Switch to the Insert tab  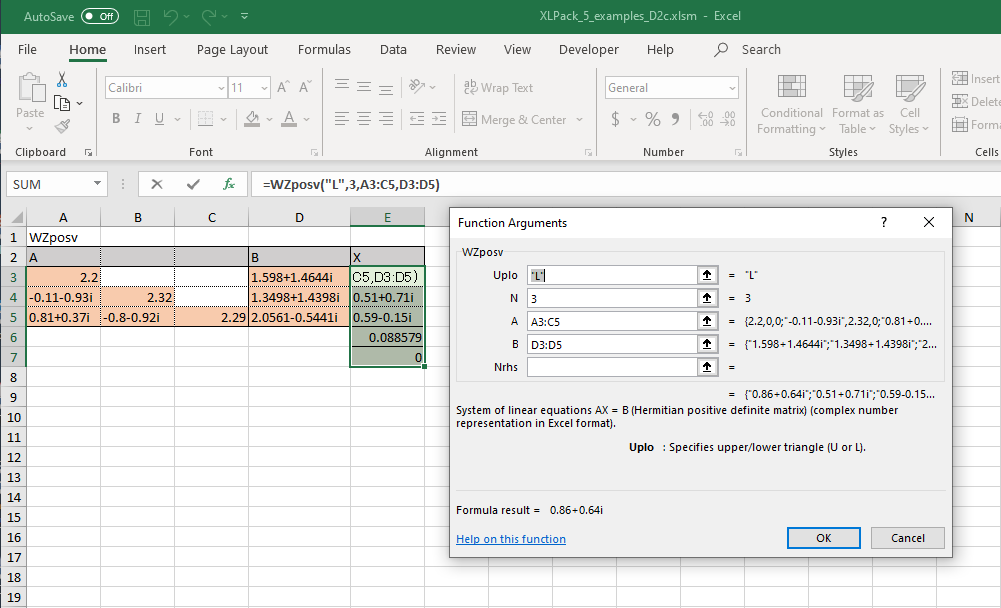click(x=149, y=50)
